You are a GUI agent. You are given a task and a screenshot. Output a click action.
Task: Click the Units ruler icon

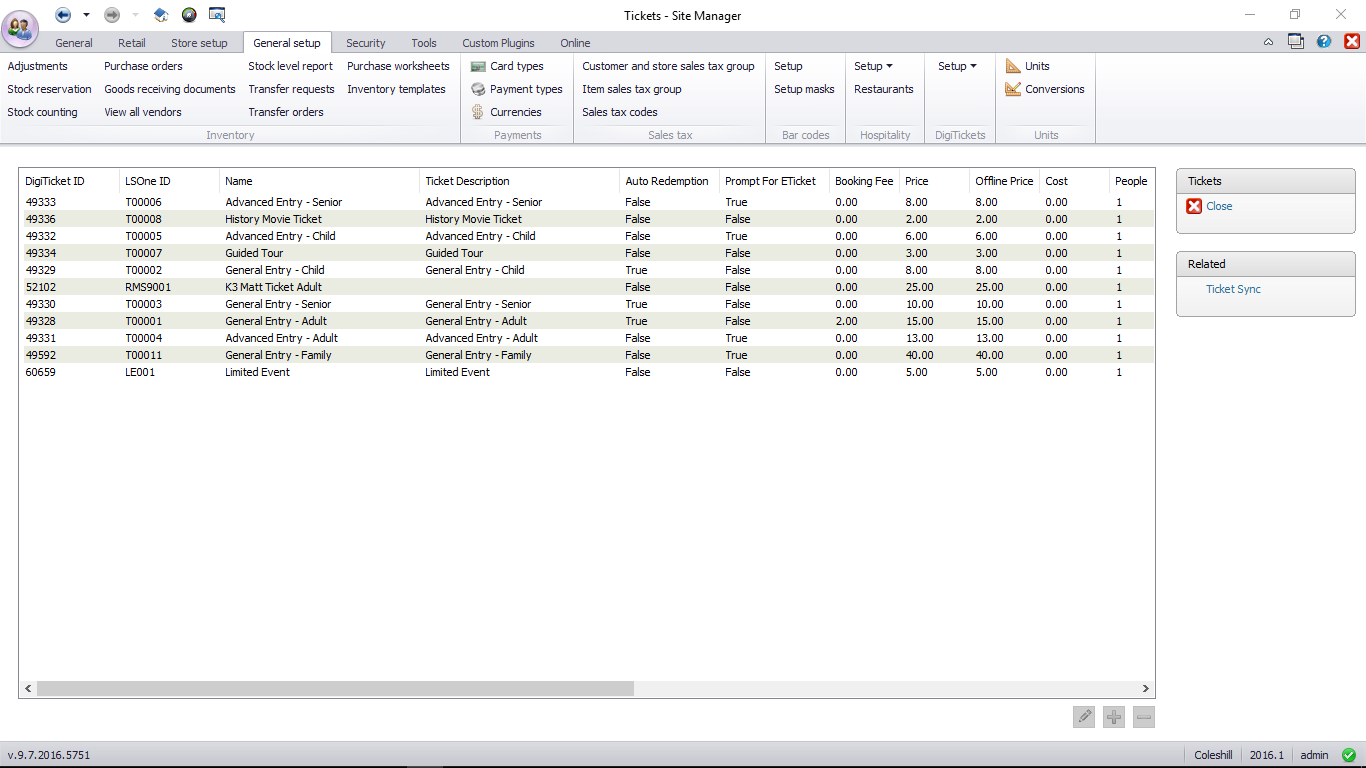(1013, 66)
